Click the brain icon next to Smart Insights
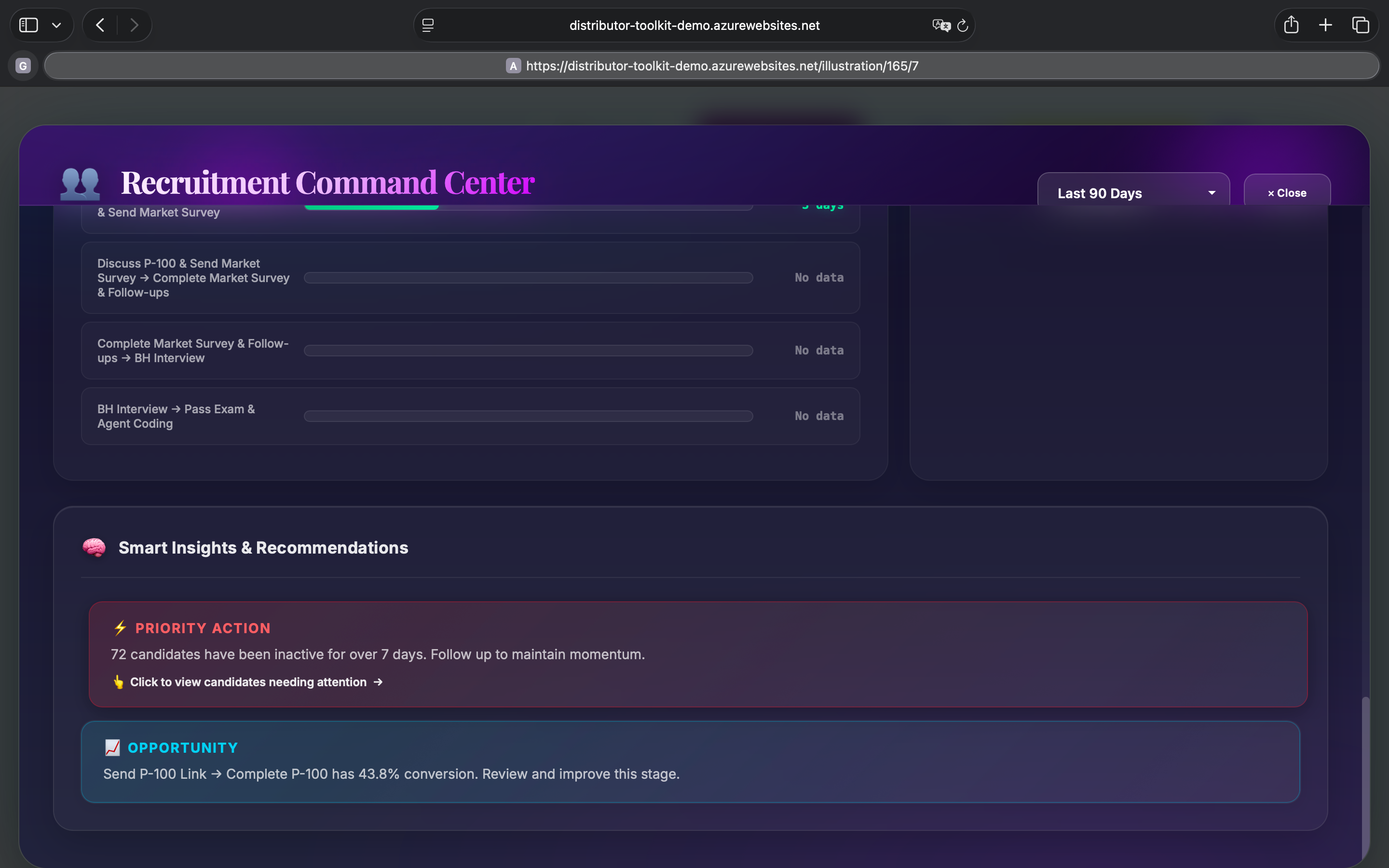 click(x=94, y=547)
